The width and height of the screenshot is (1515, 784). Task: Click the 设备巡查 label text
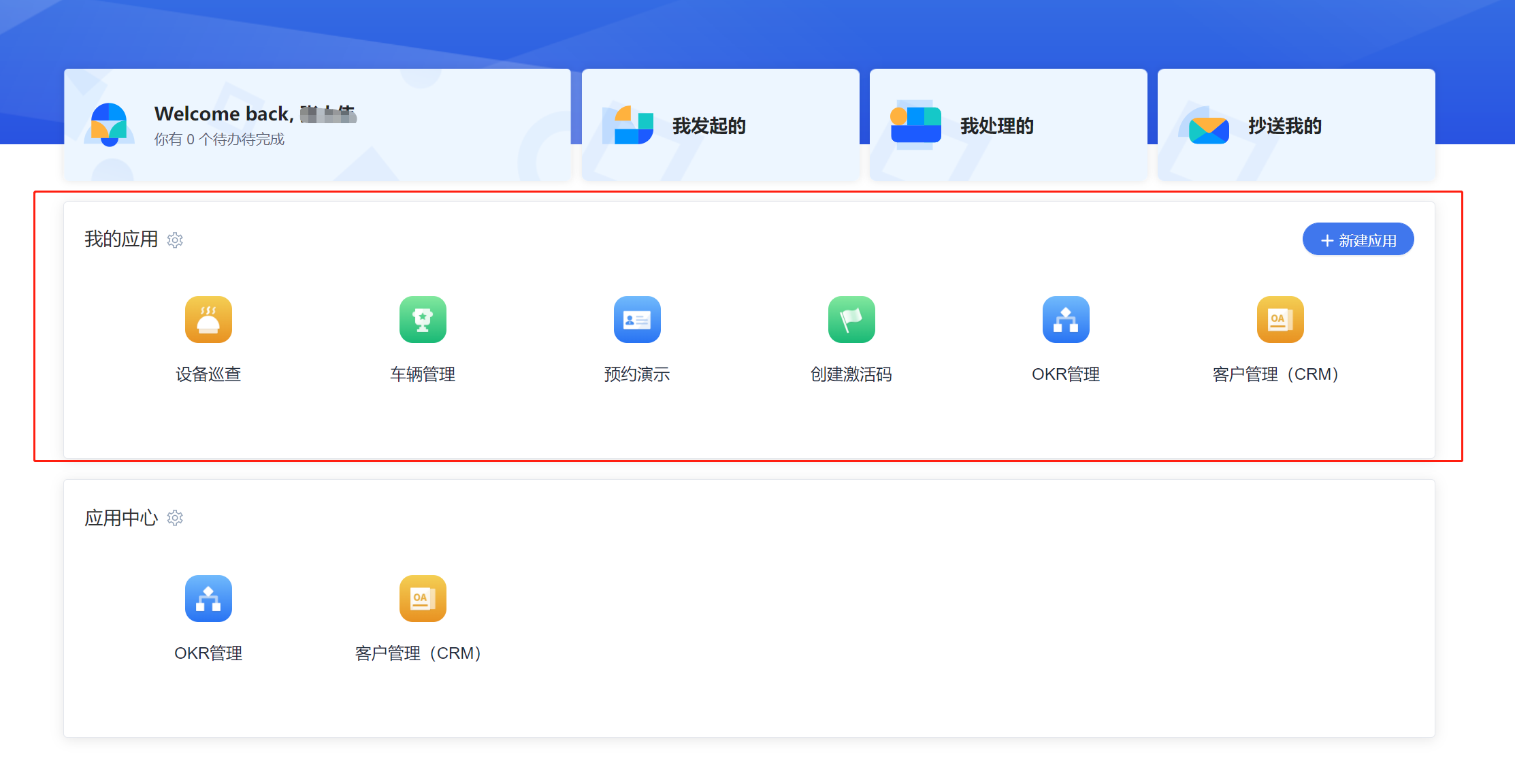pyautogui.click(x=208, y=374)
